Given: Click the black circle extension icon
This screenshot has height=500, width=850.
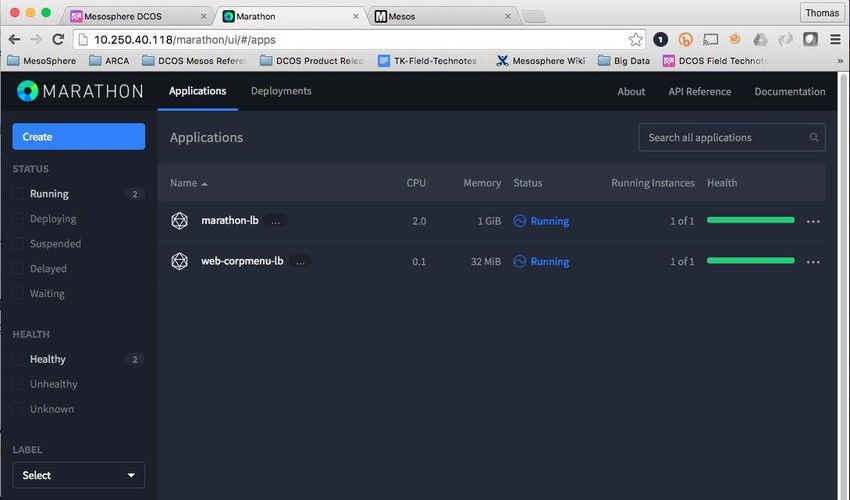Looking at the screenshot, I should click(660, 39).
